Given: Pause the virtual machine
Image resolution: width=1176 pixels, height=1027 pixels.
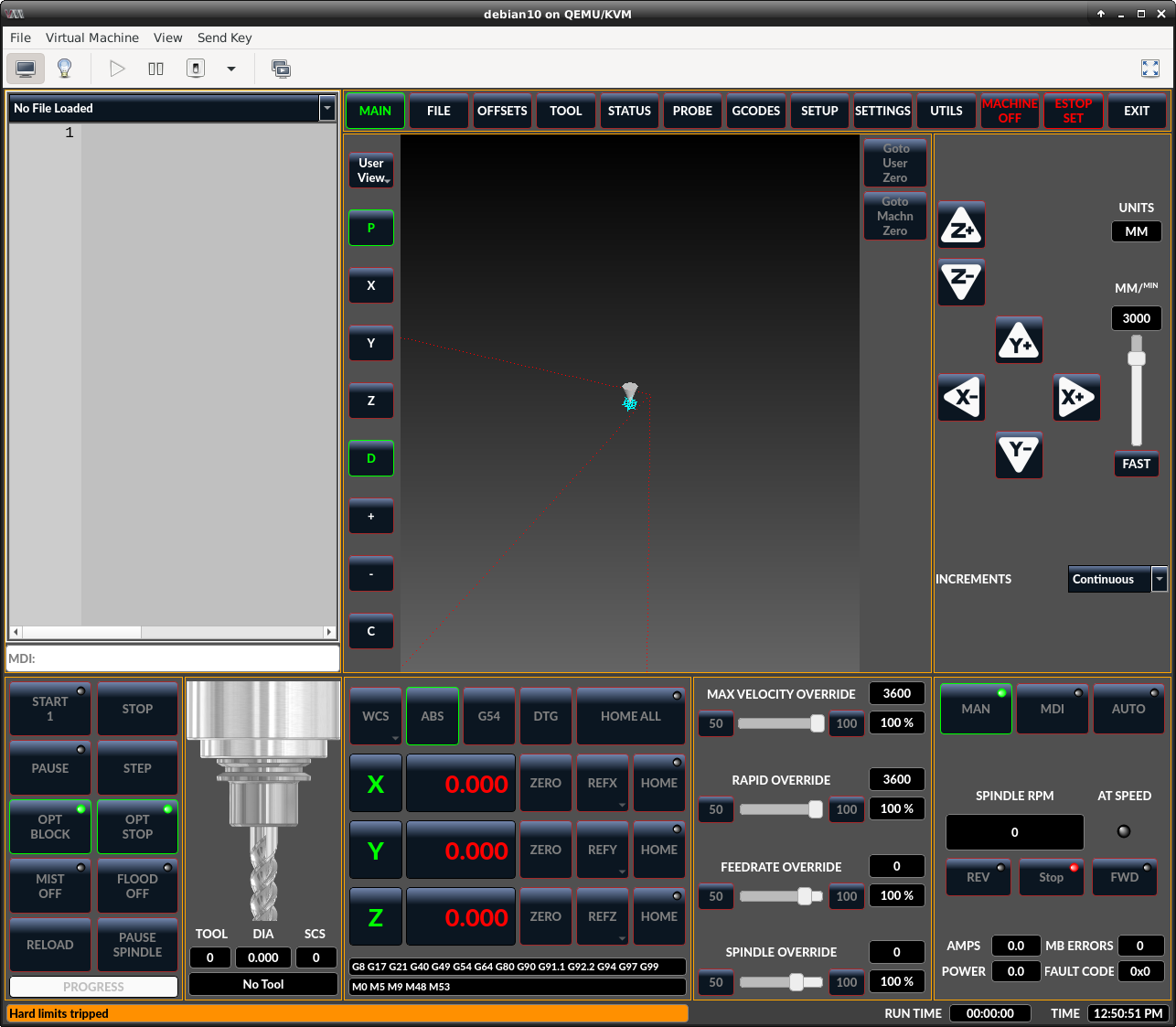Looking at the screenshot, I should [x=156, y=69].
